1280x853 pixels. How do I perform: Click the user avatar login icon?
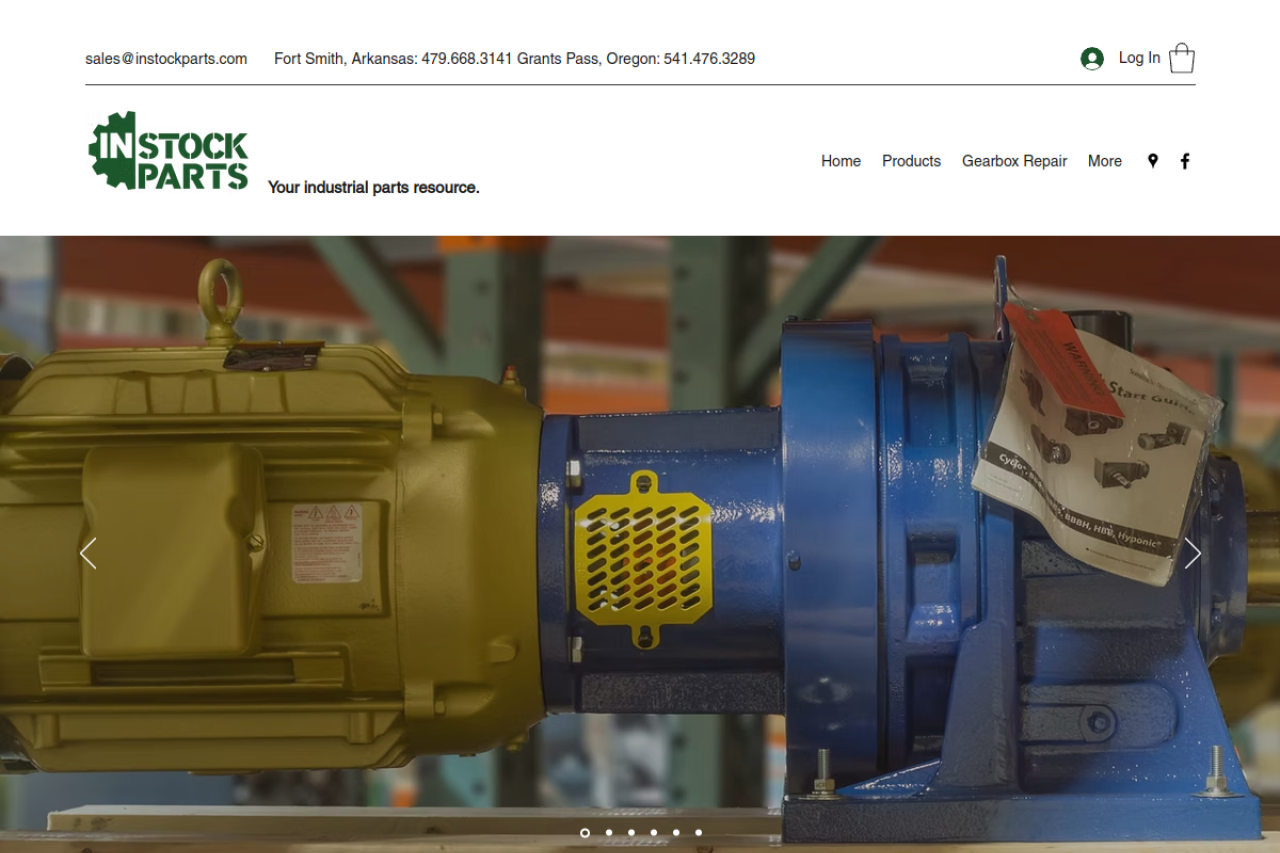point(1091,59)
